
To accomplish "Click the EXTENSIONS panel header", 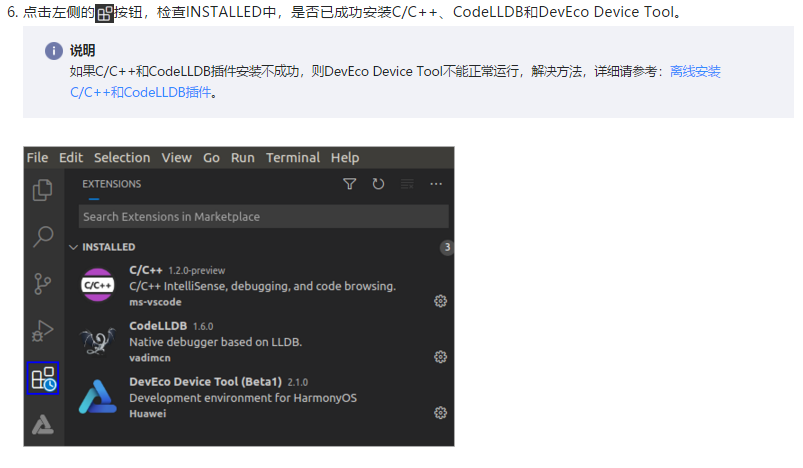I will (112, 184).
